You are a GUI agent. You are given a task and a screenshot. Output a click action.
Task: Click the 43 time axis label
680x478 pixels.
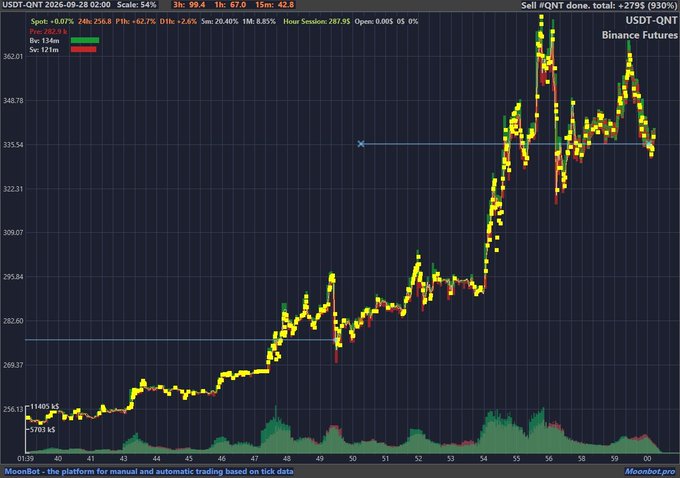124,459
